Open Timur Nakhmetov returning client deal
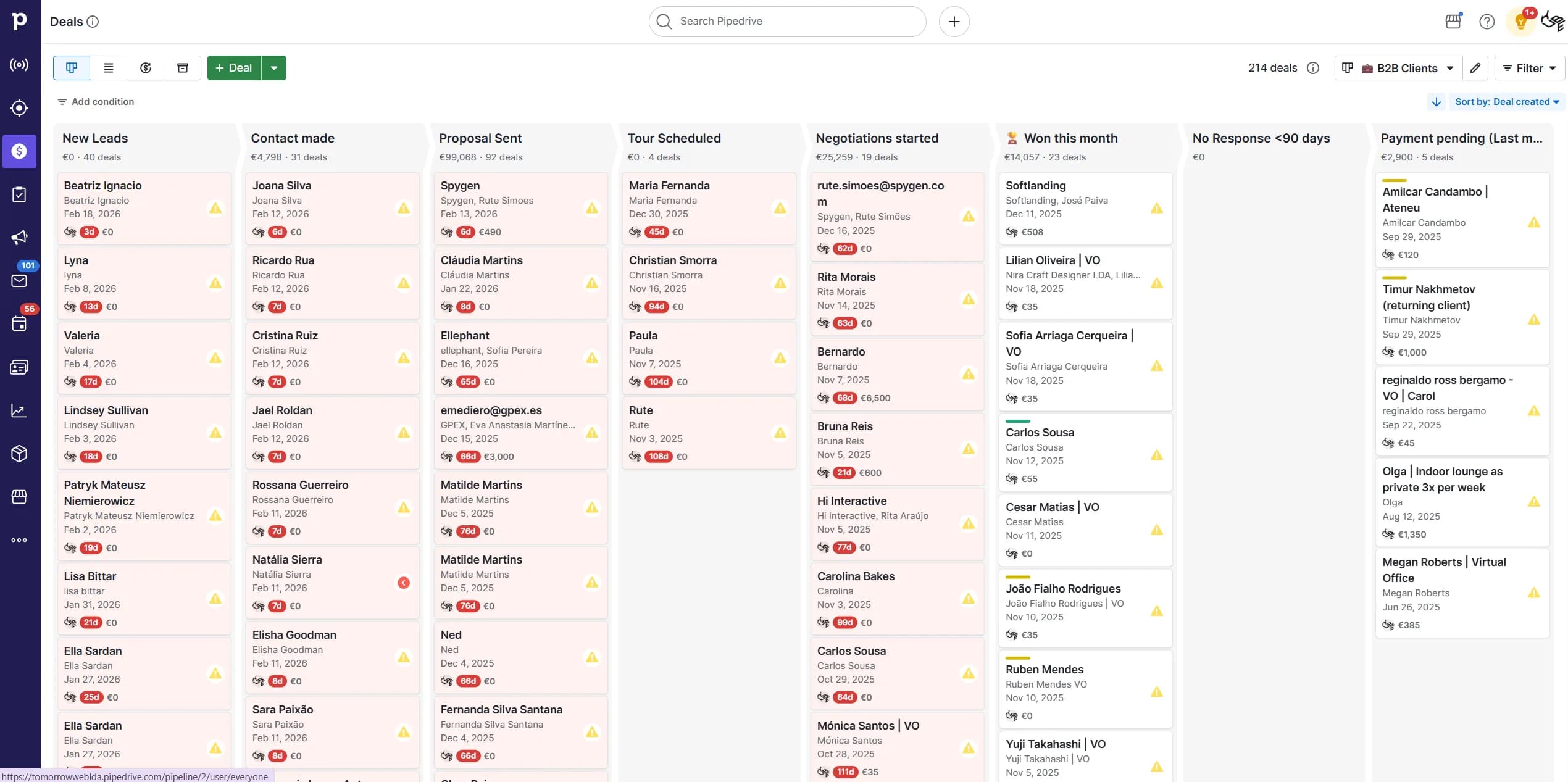 pos(1462,317)
